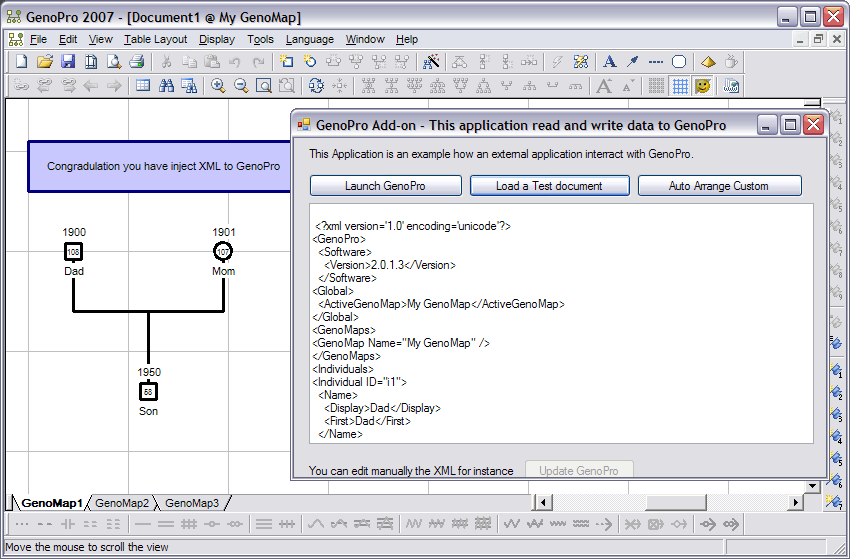Click the table search binoculars icon
850x559 pixels.
point(189,86)
